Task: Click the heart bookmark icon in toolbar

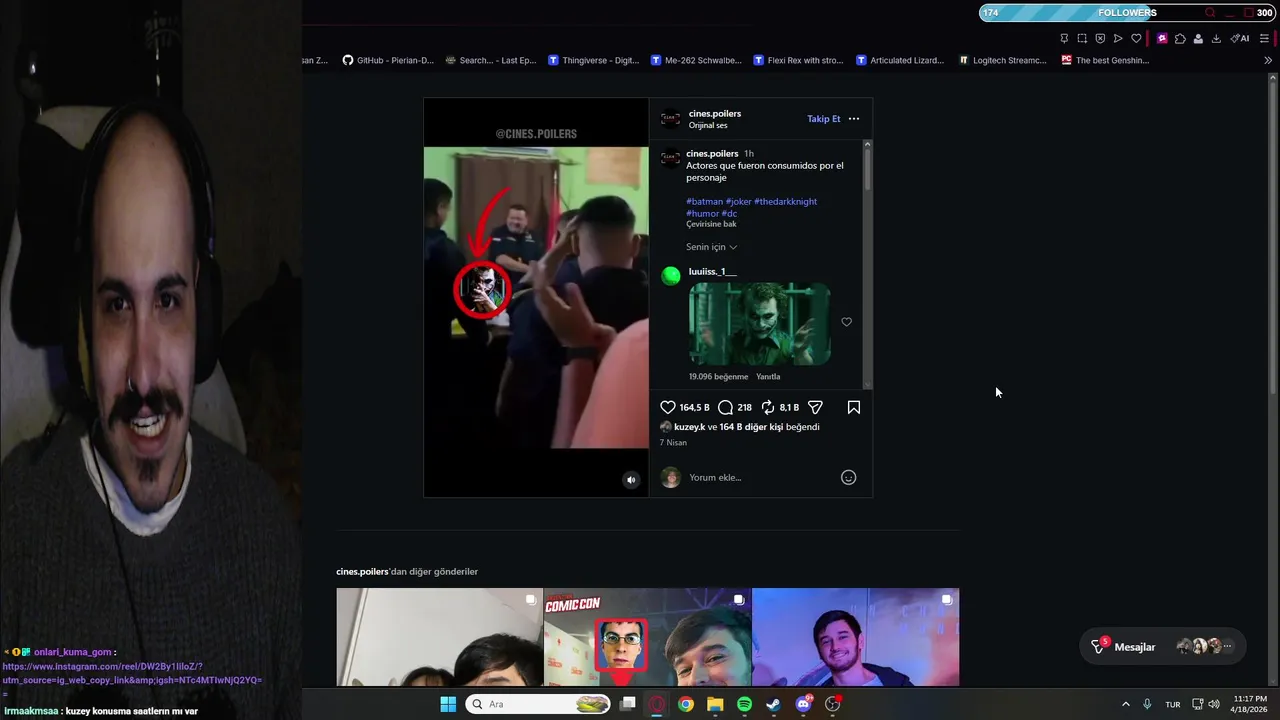Action: 1136,39
